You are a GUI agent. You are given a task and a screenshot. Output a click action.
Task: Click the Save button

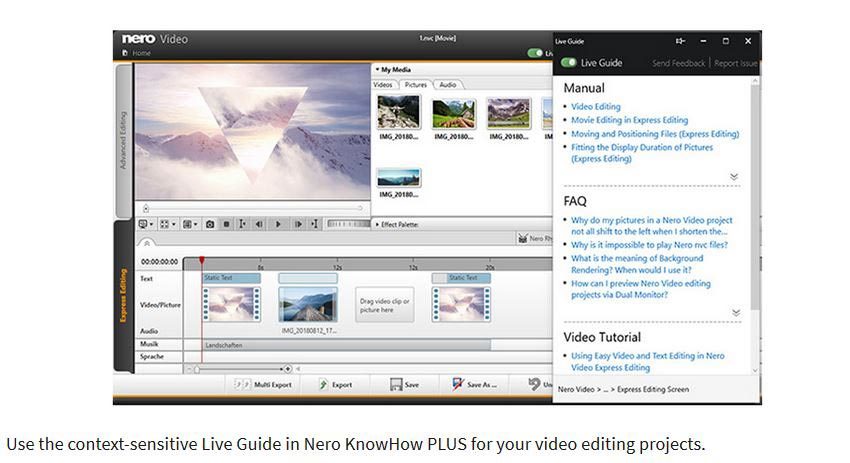coord(404,384)
